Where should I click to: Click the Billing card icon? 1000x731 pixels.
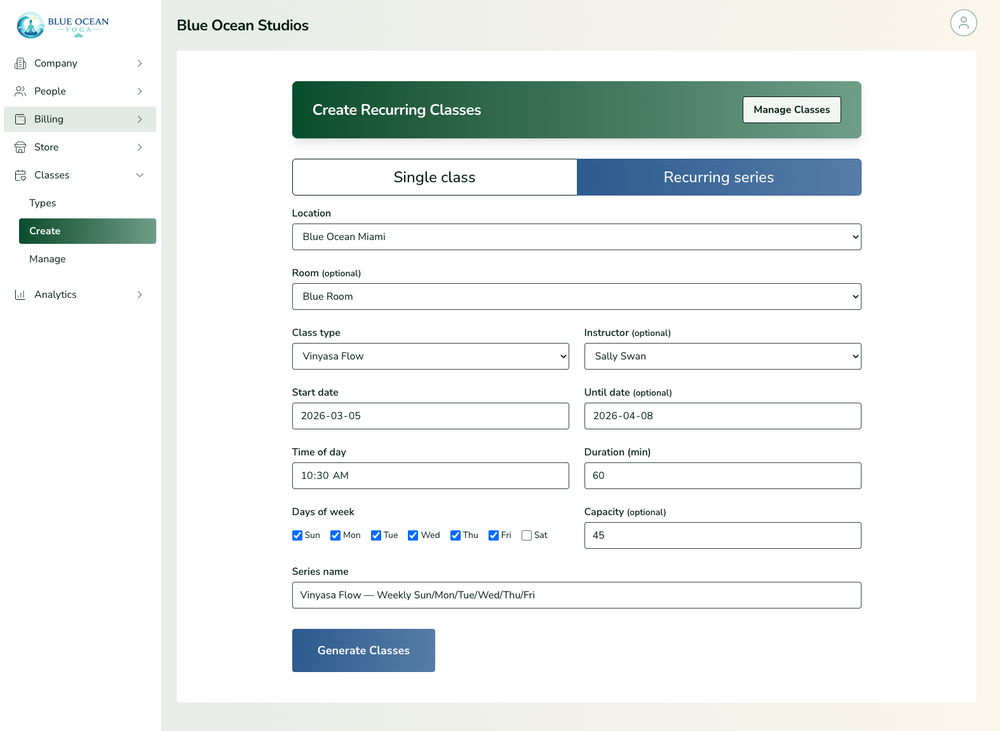20,119
